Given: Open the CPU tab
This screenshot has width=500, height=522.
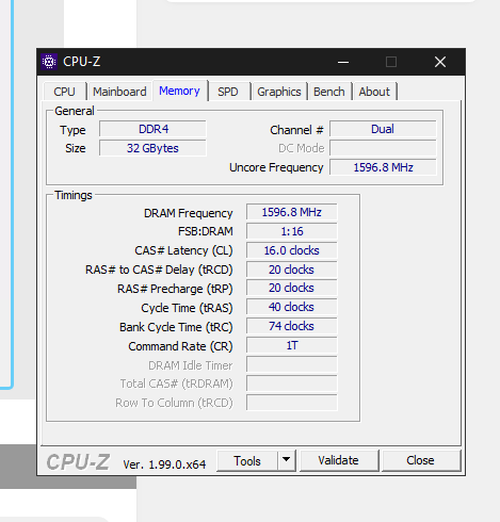Looking at the screenshot, I should click(x=64, y=92).
